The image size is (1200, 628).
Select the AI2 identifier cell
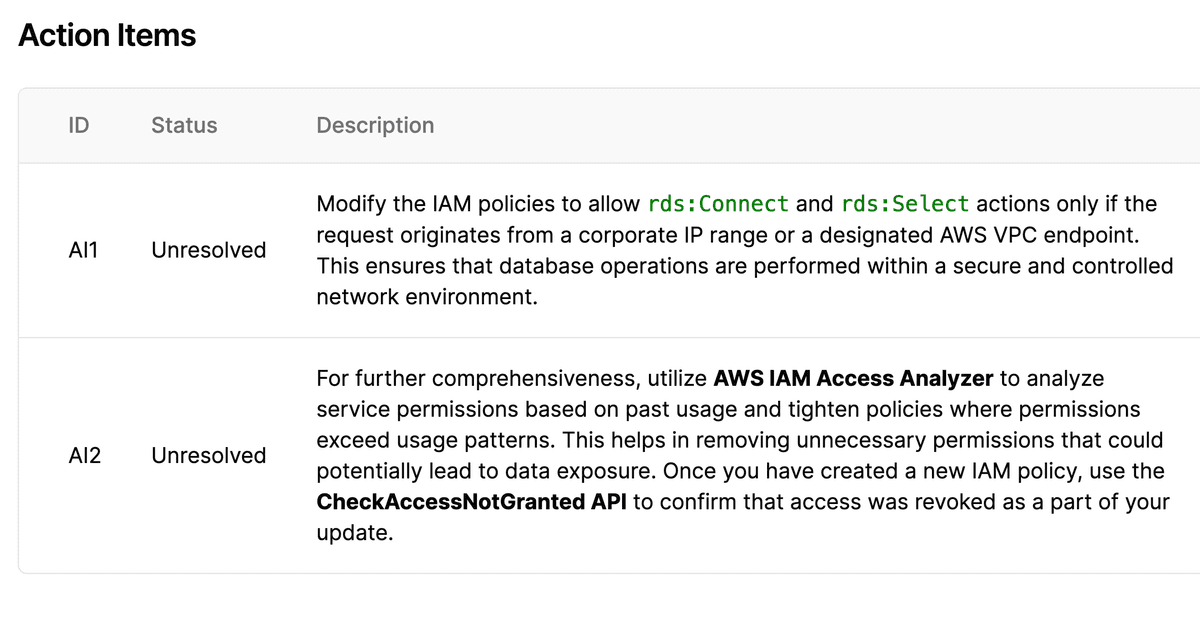[80, 455]
